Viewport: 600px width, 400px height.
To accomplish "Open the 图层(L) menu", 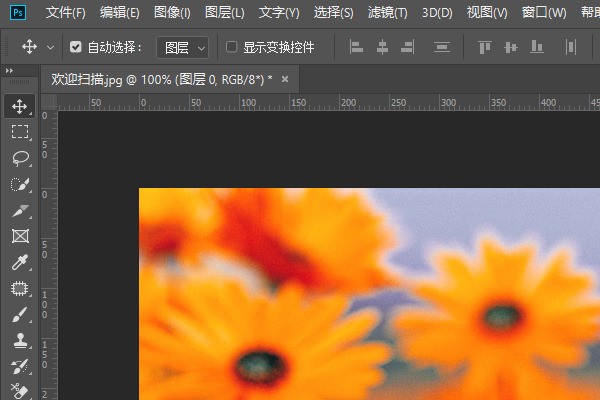I will point(225,13).
